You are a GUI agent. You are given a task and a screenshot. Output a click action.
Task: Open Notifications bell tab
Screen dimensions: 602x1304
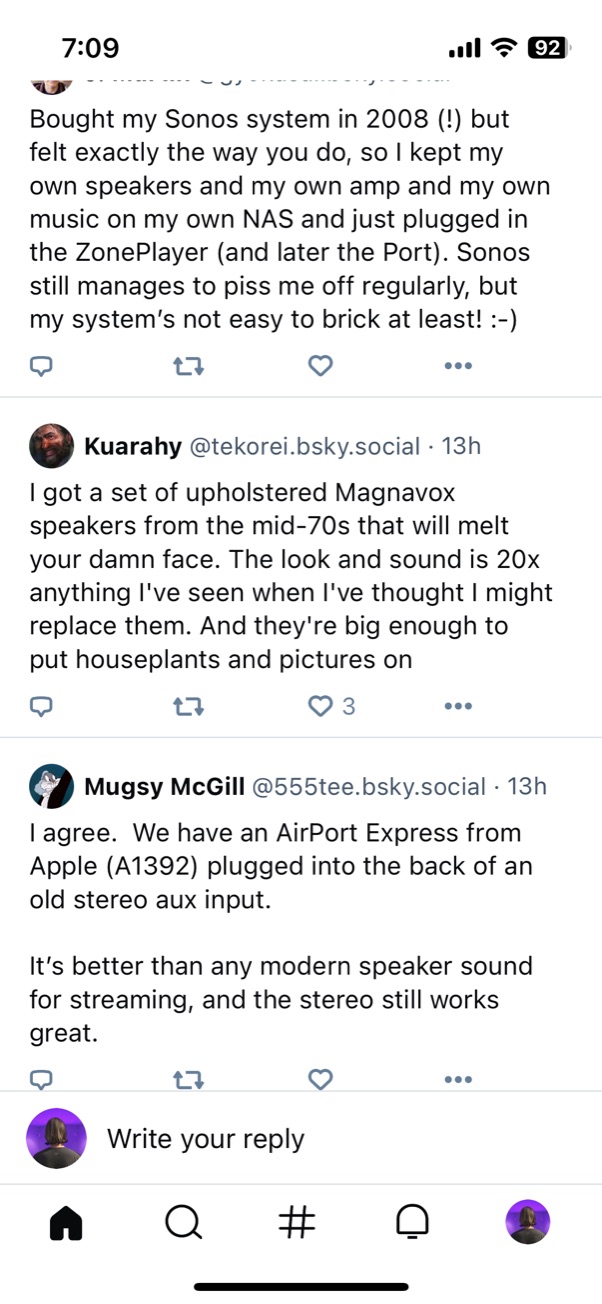(x=413, y=1221)
